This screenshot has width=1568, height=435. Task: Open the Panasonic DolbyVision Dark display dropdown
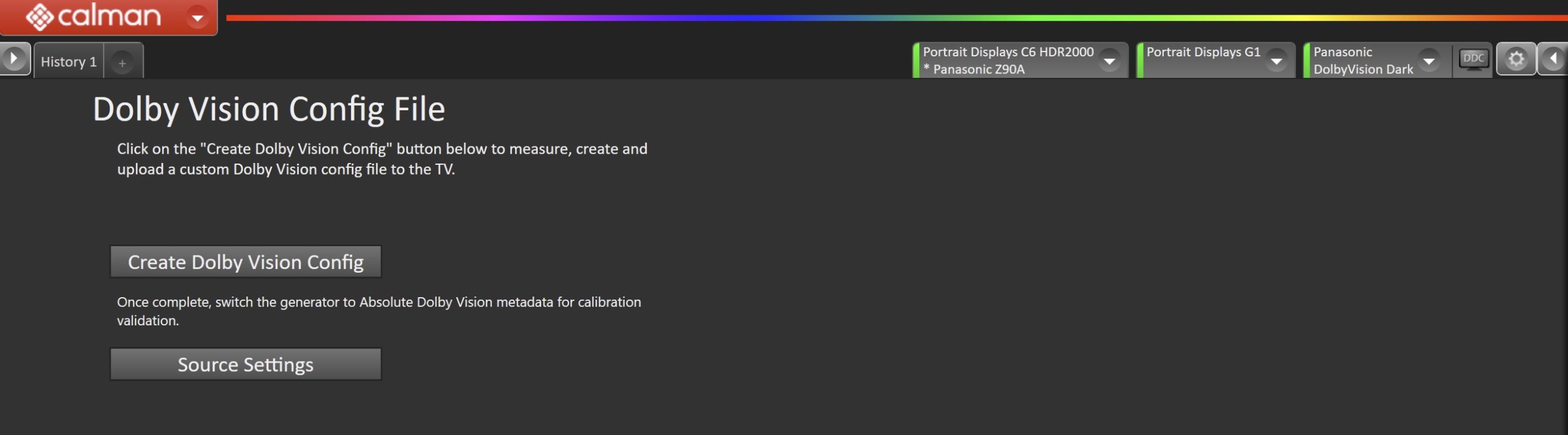(x=1429, y=61)
